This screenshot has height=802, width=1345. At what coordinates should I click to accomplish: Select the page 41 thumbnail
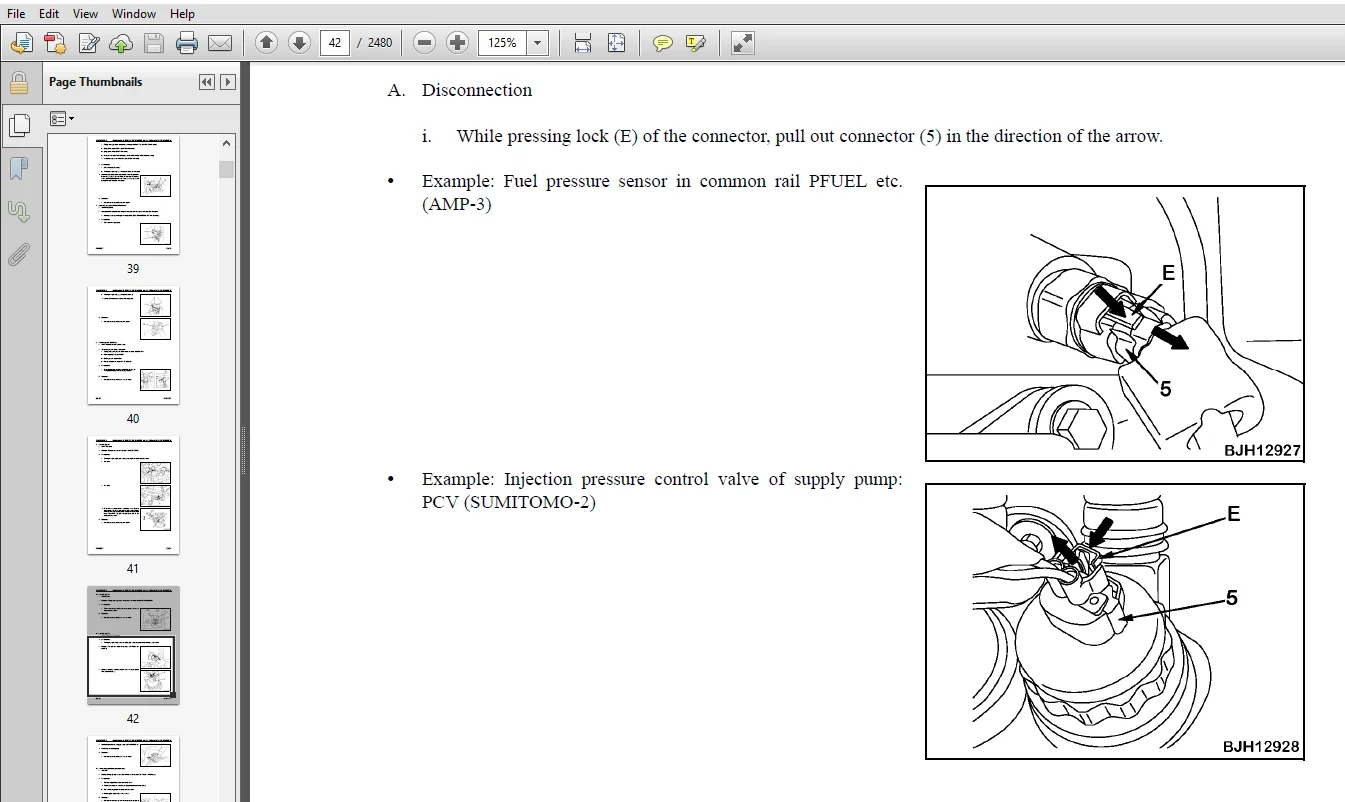(x=133, y=496)
